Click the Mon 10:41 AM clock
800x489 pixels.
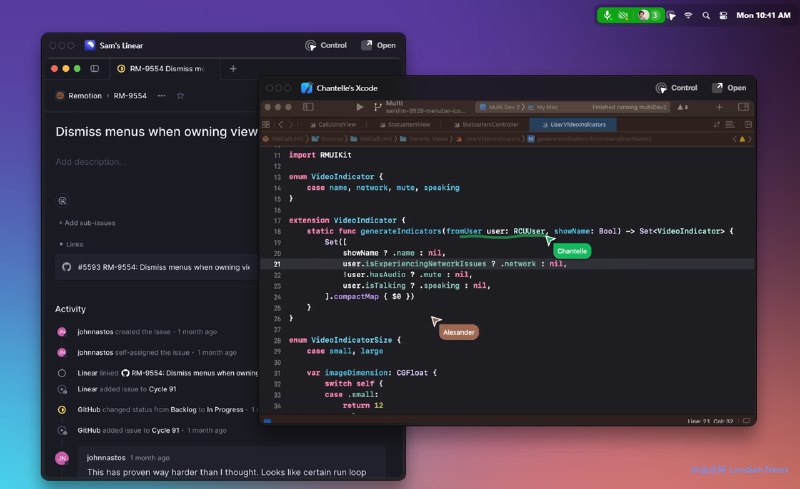tap(763, 15)
